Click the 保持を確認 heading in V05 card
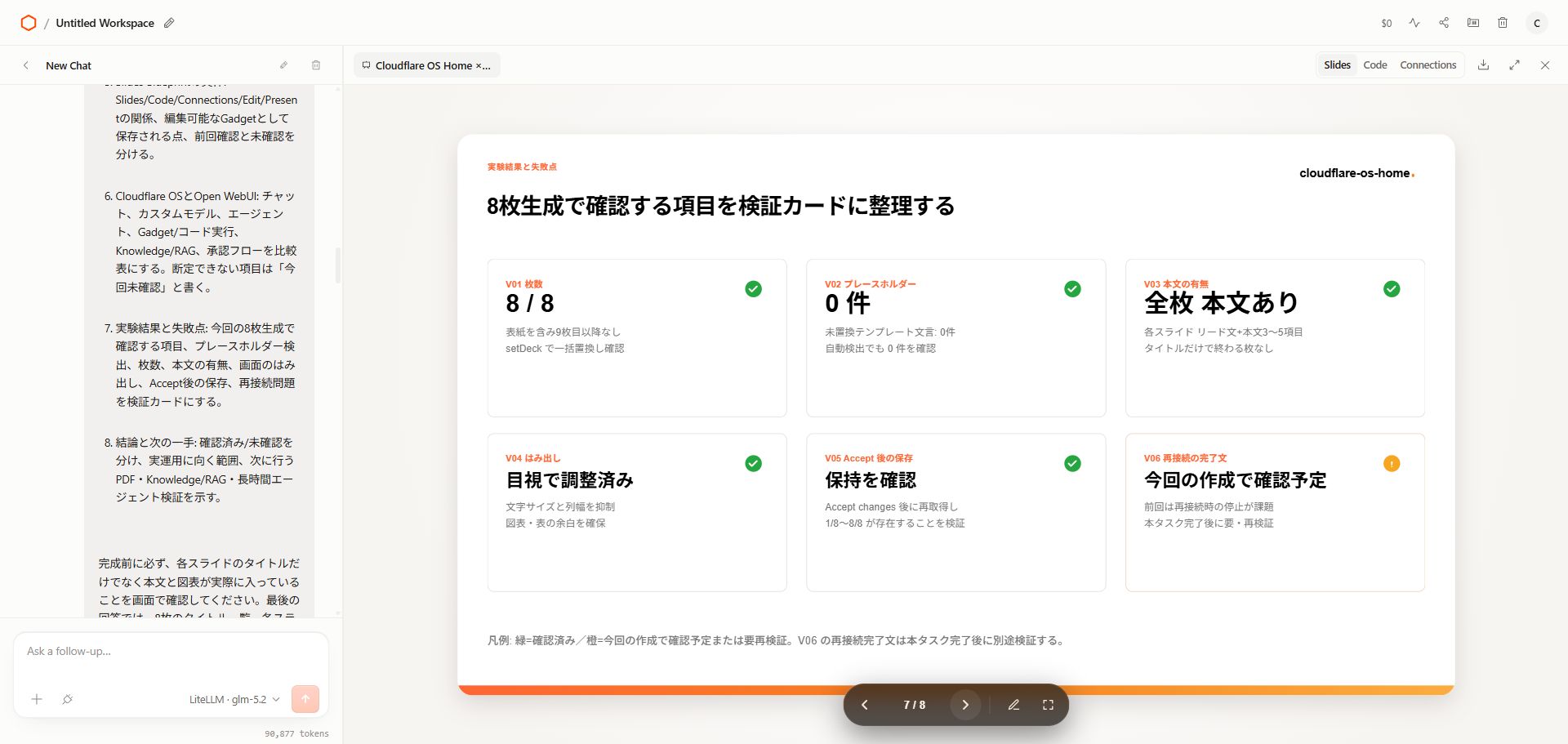 pyautogui.click(x=871, y=480)
